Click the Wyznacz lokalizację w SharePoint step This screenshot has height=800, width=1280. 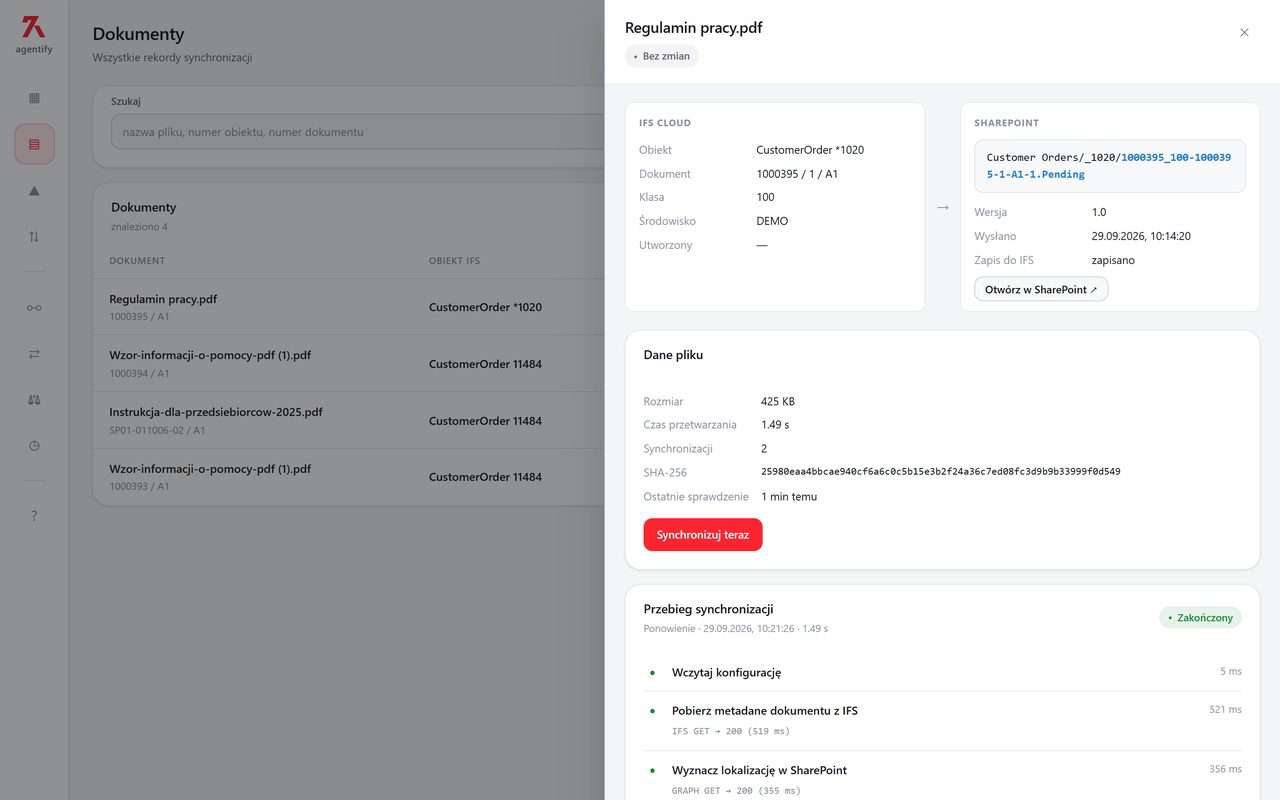(x=943, y=777)
